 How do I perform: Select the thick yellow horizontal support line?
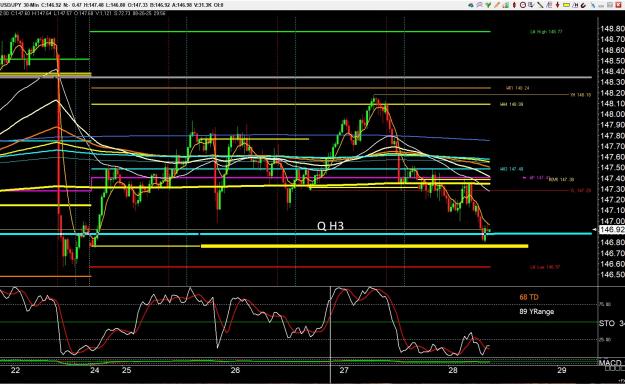[364, 246]
